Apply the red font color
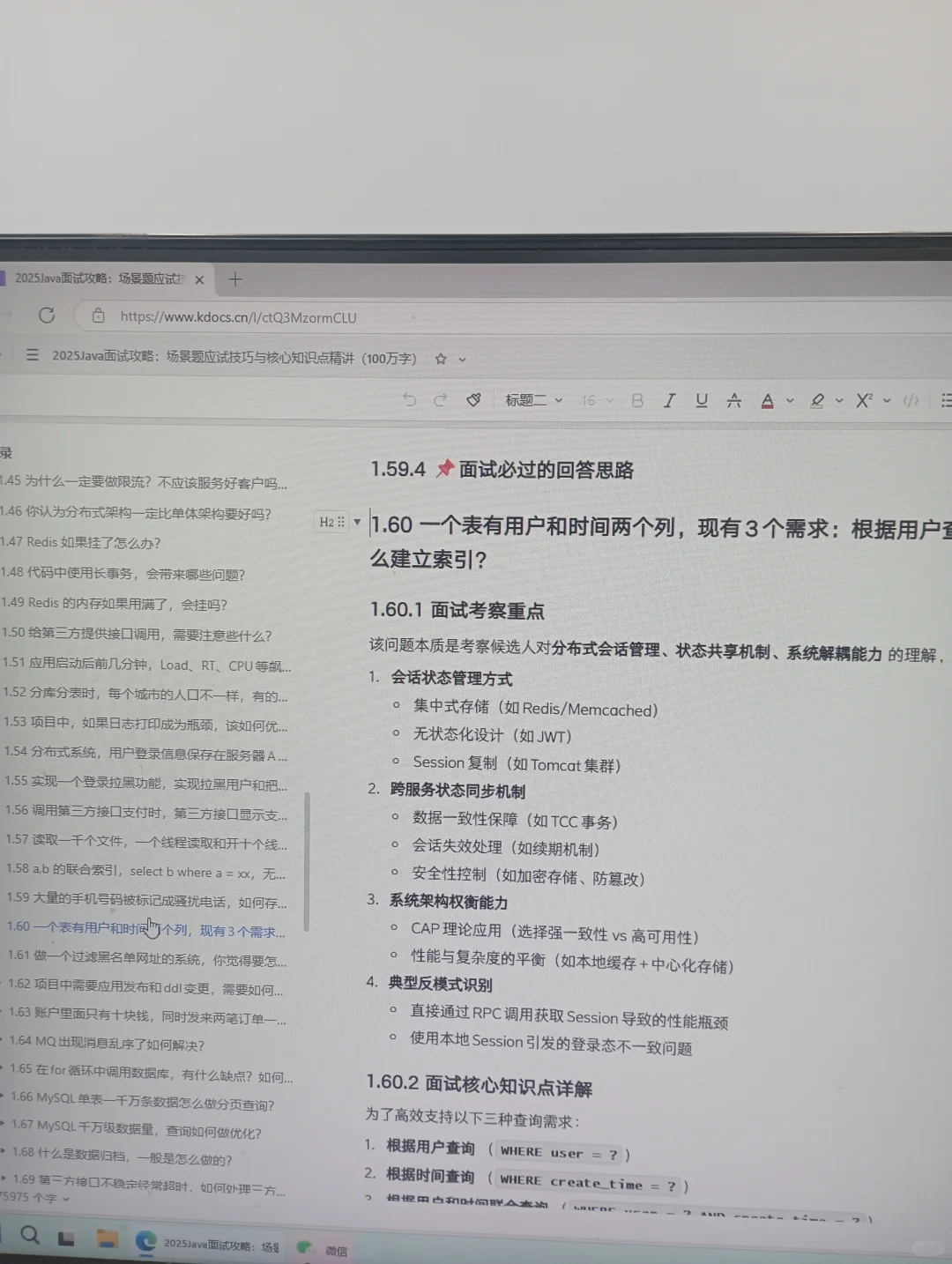 (x=767, y=401)
